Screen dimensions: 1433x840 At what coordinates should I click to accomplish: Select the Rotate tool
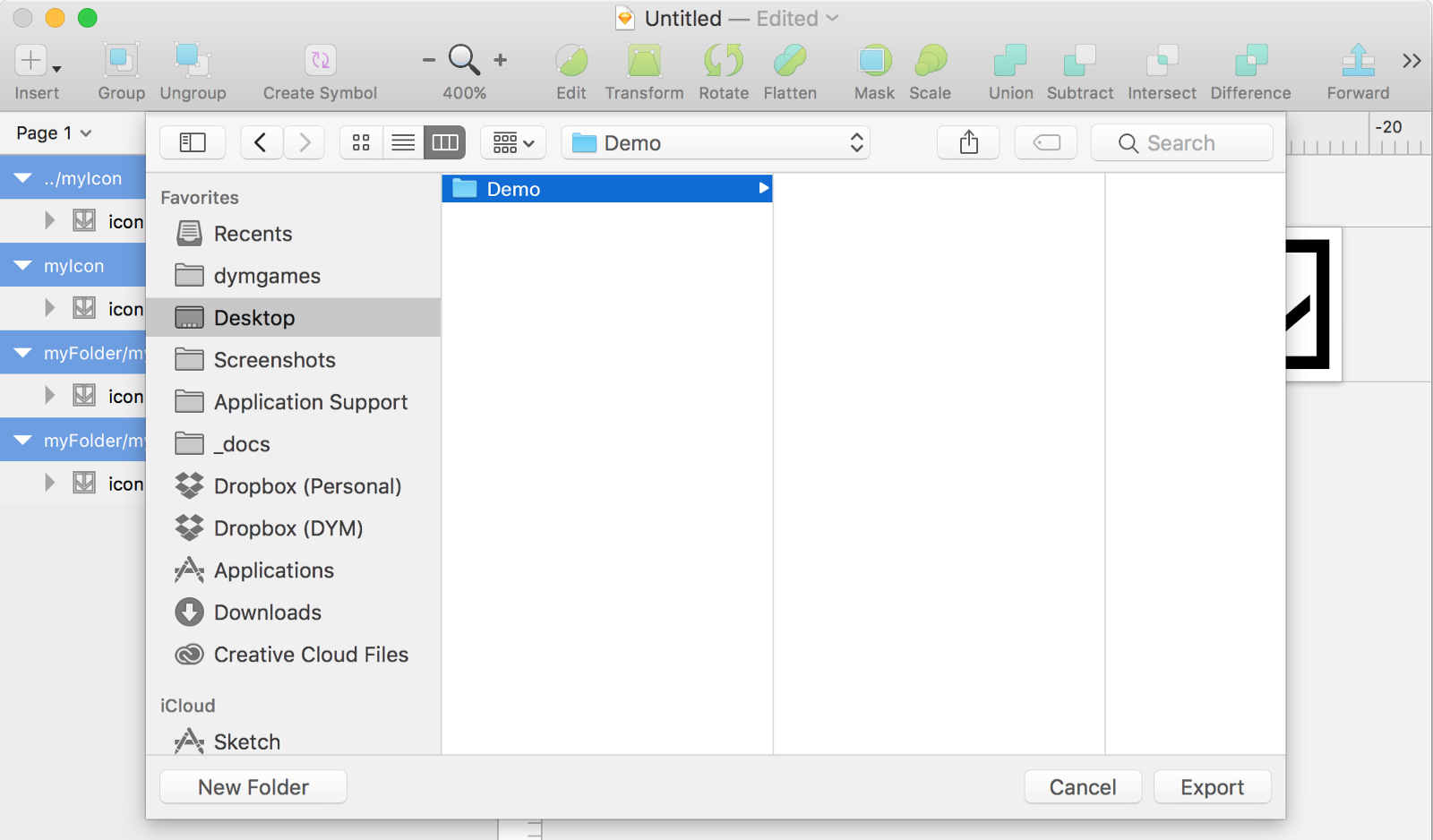click(723, 61)
